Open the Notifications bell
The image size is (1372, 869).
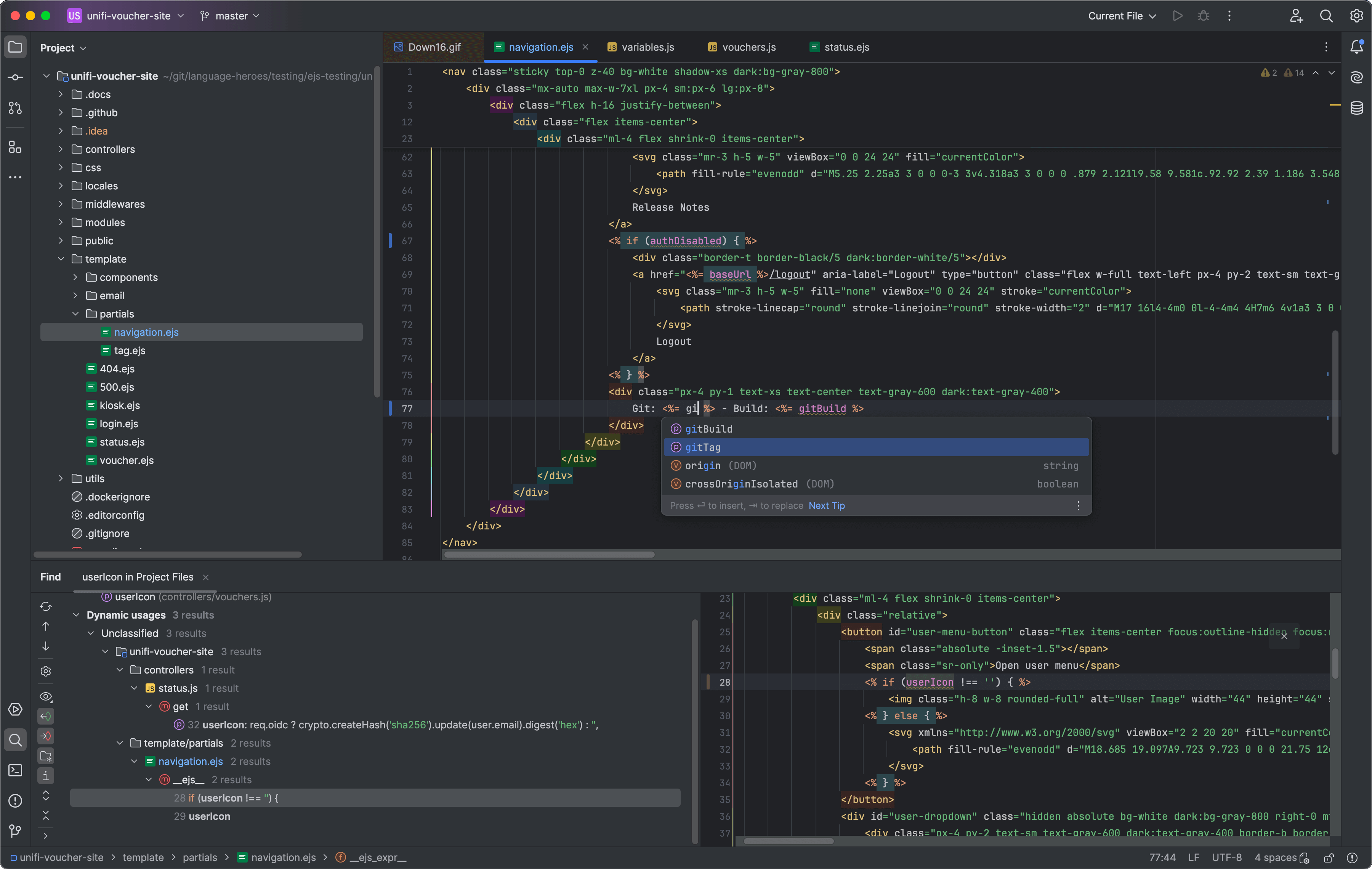[x=1357, y=47]
